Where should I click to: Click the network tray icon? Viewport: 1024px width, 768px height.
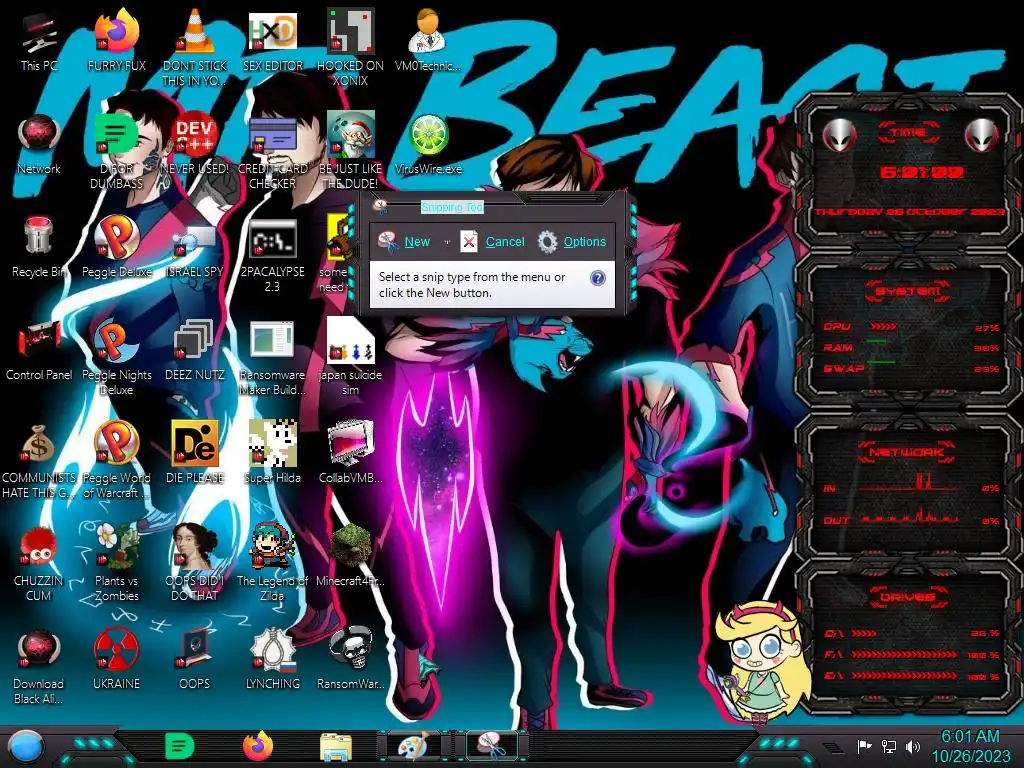coord(889,746)
